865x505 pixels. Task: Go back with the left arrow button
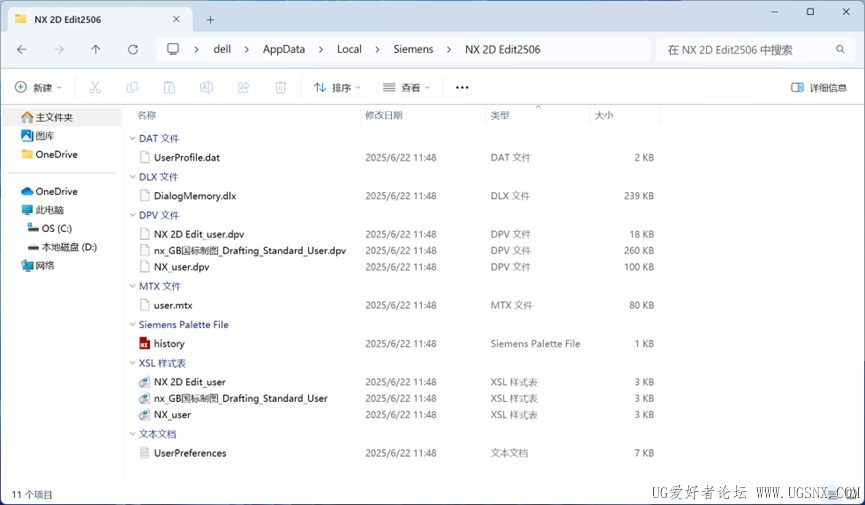point(22,50)
